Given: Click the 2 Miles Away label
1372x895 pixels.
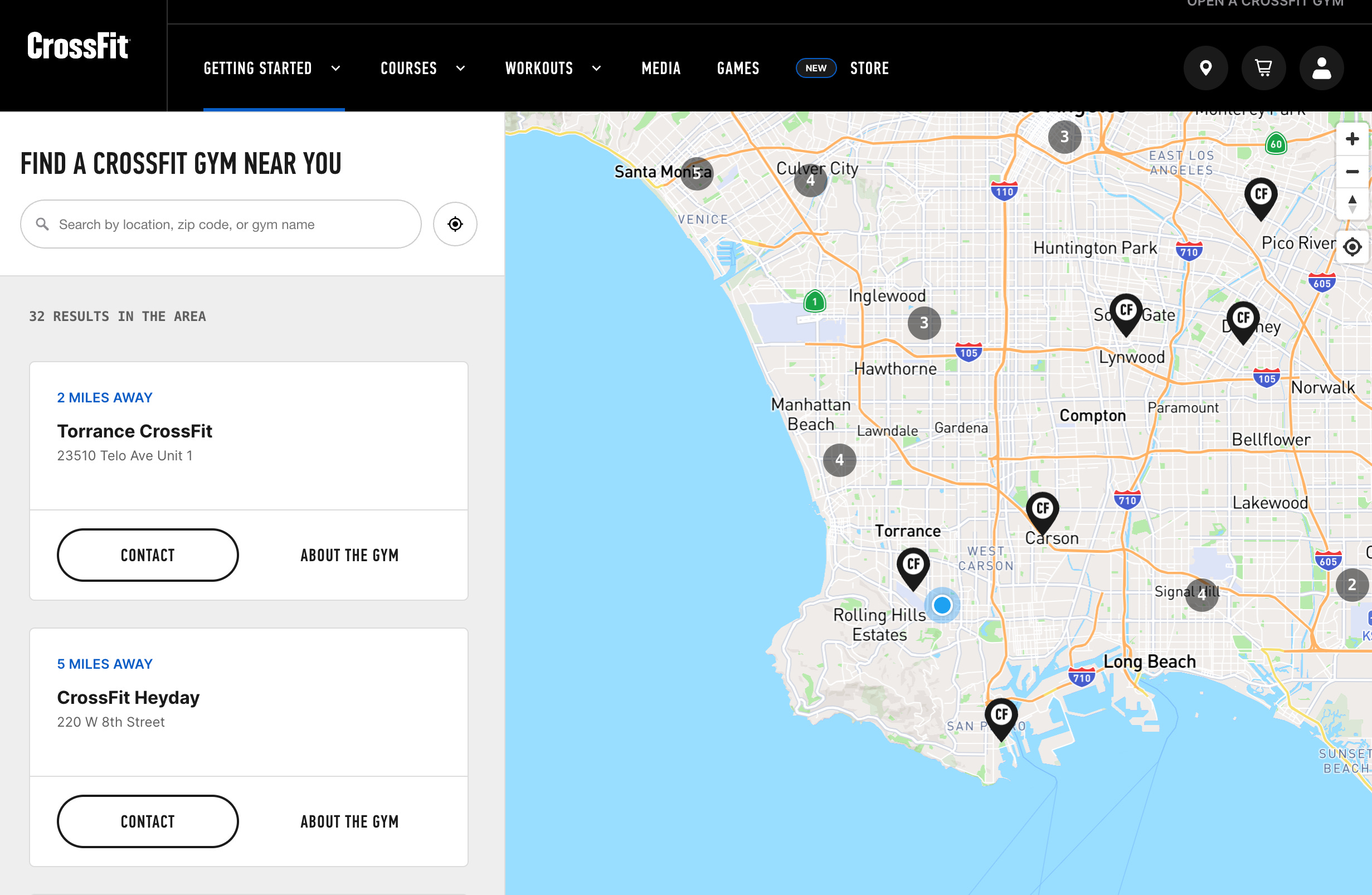Looking at the screenshot, I should [104, 398].
